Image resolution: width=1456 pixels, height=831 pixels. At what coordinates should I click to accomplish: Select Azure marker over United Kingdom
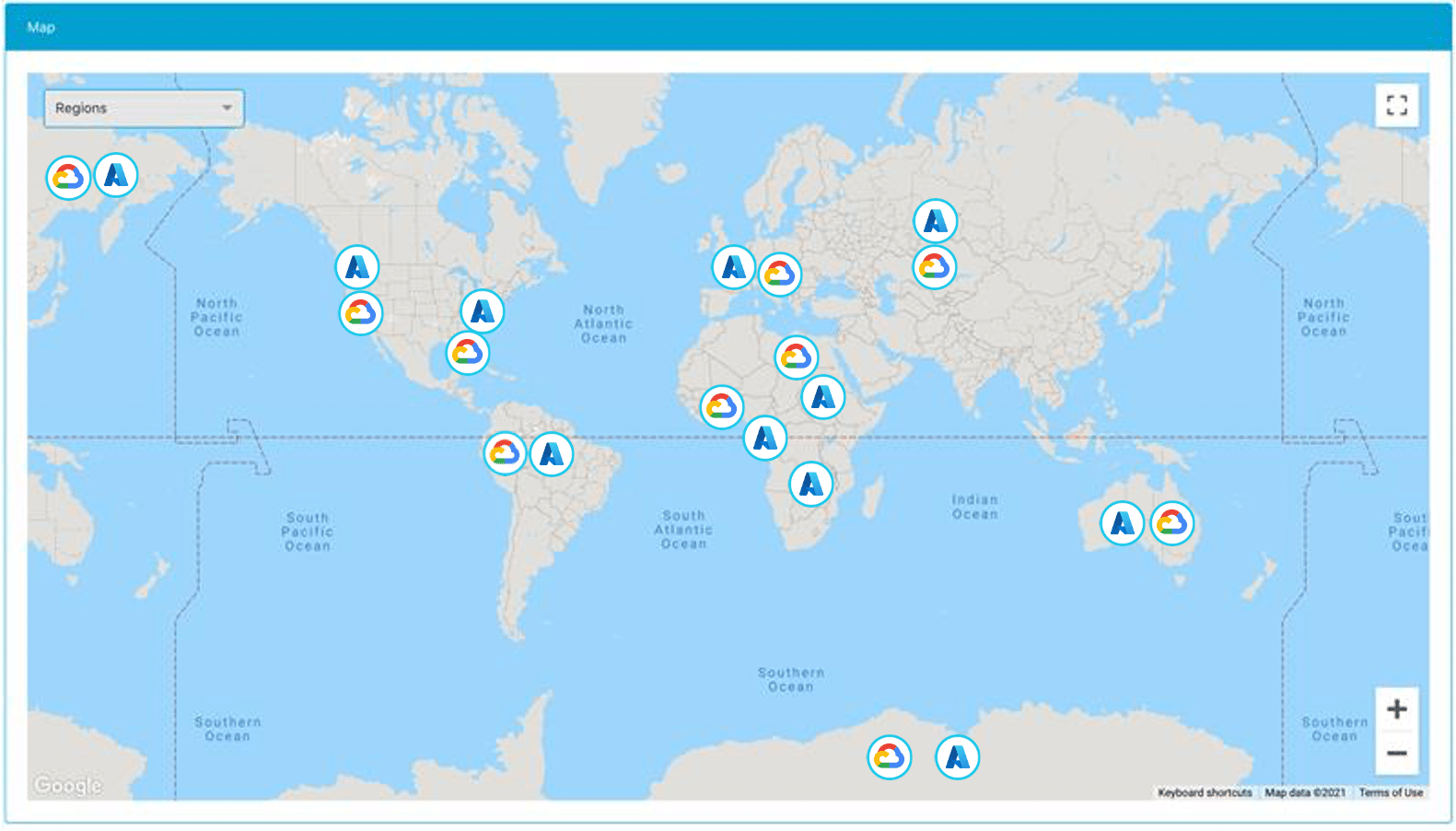734,267
